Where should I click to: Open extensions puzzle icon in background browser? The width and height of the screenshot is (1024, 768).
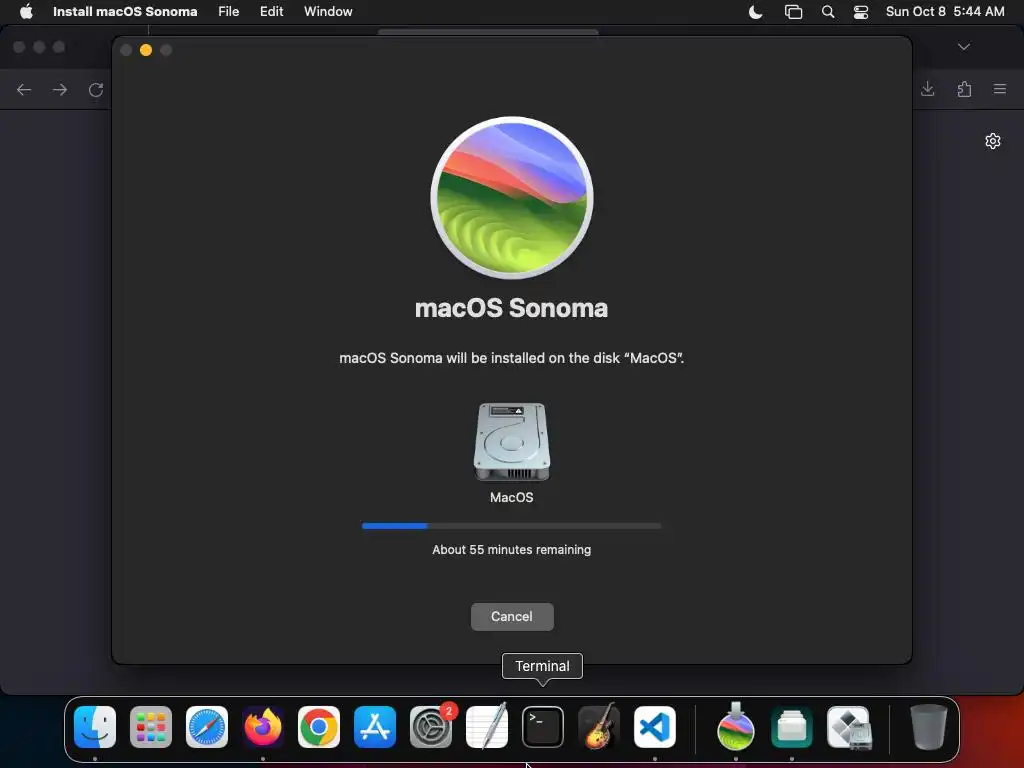point(964,89)
